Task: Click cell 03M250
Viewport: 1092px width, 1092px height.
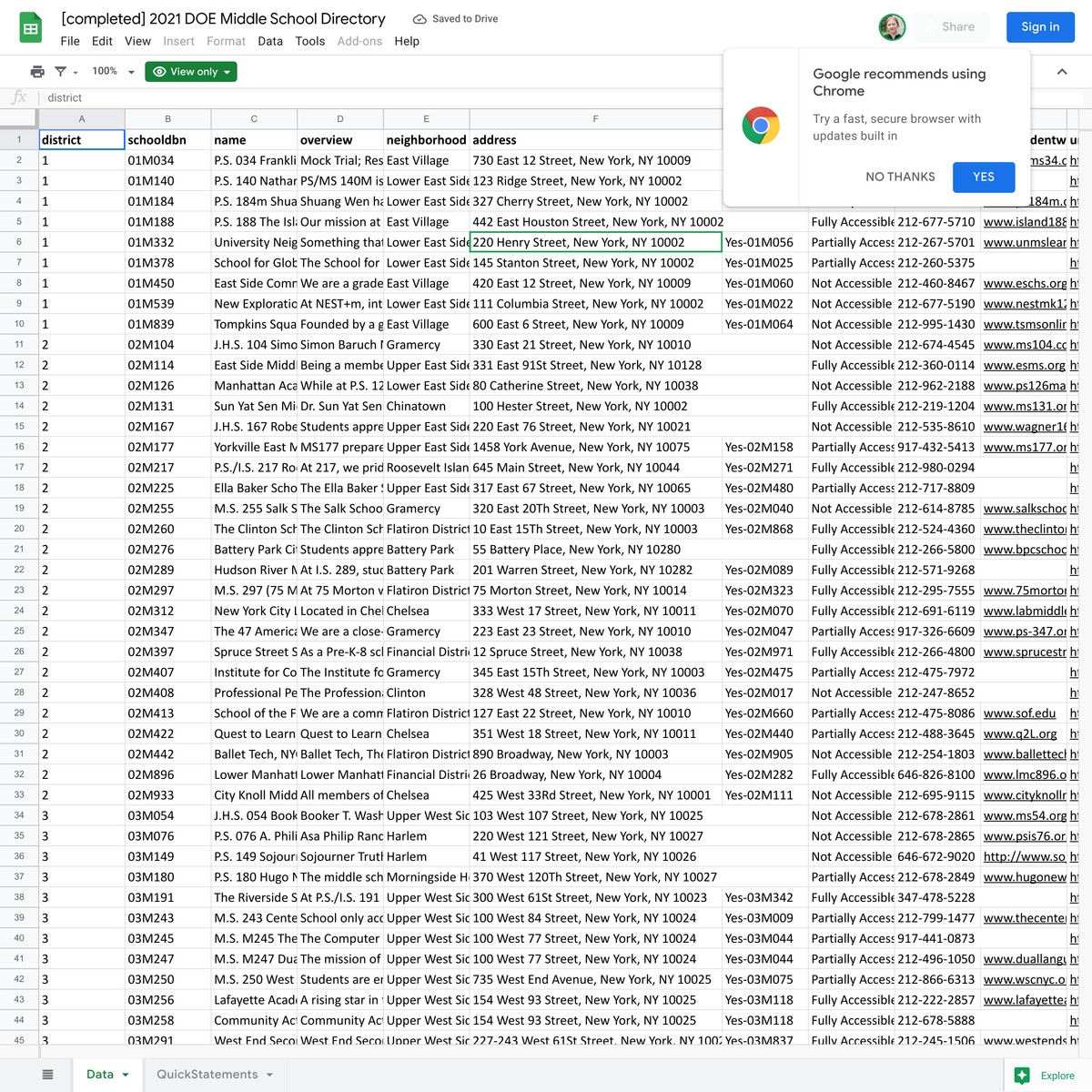Action: tap(167, 979)
